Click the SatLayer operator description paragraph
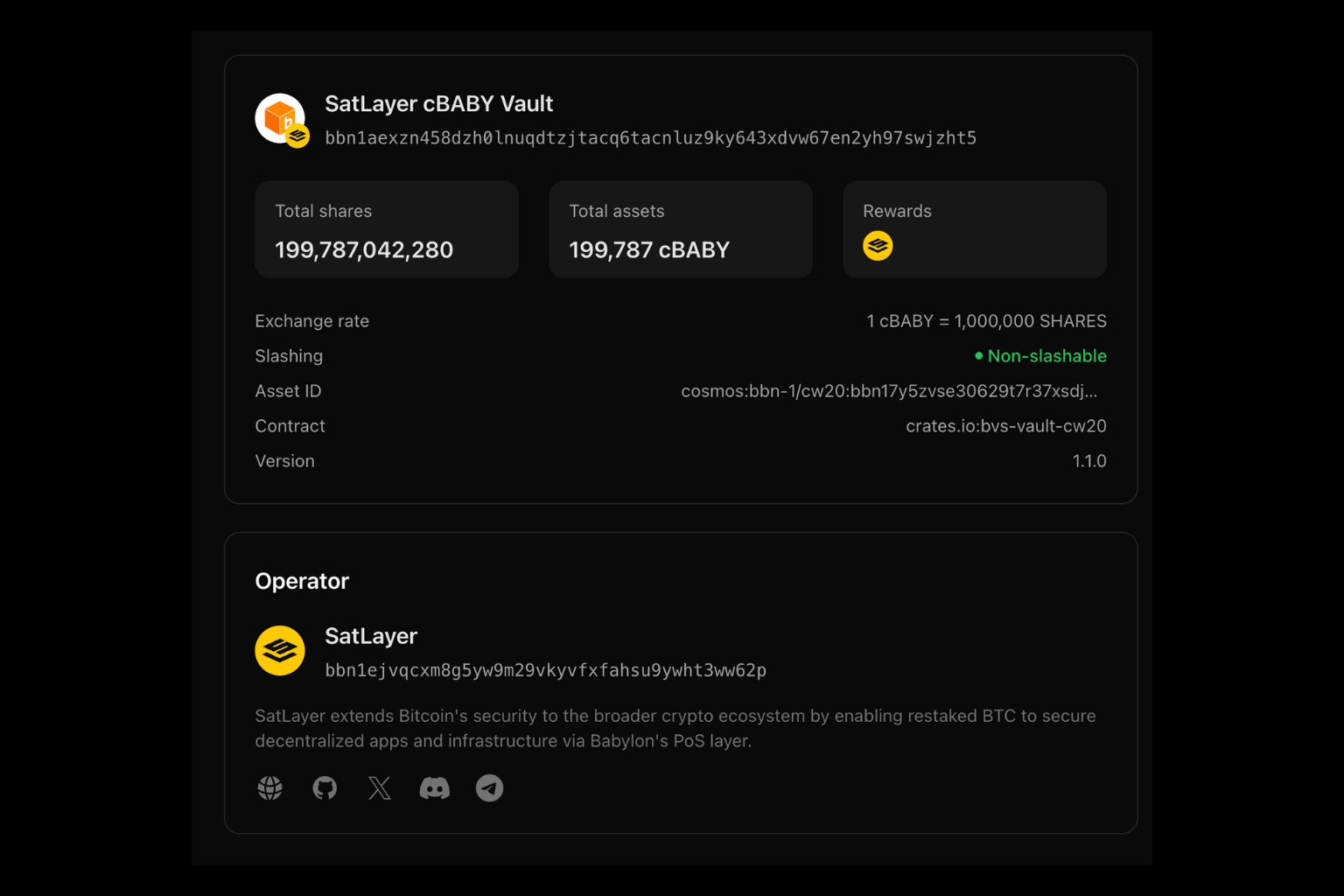 (675, 728)
